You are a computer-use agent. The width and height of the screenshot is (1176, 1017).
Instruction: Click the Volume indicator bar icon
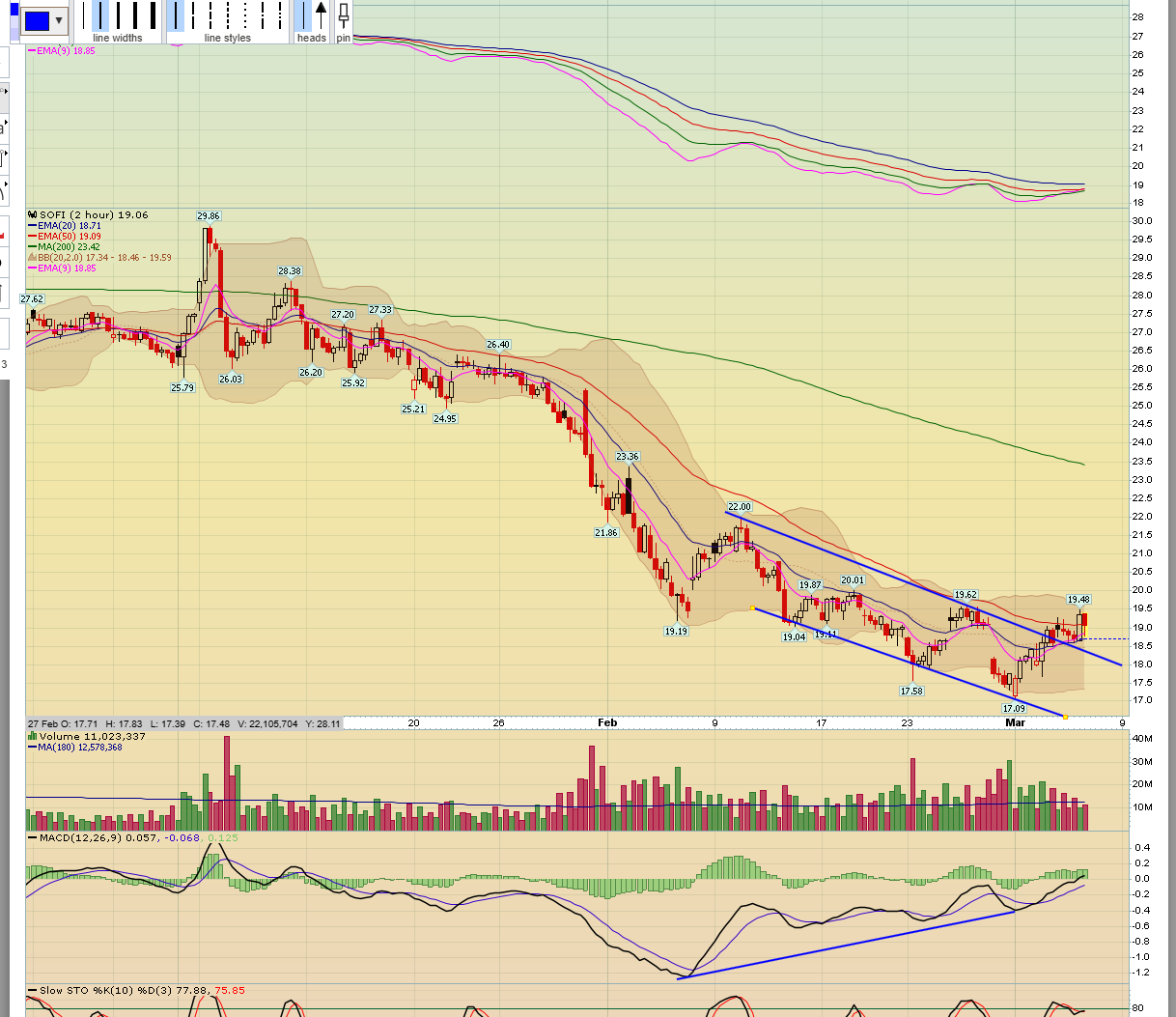32,737
